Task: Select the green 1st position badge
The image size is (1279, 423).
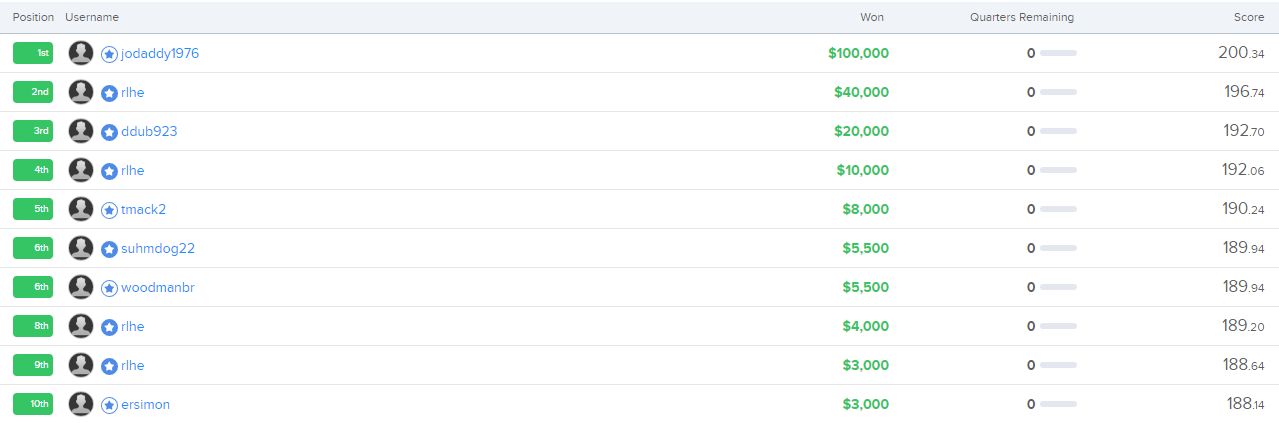Action: click(x=33, y=53)
